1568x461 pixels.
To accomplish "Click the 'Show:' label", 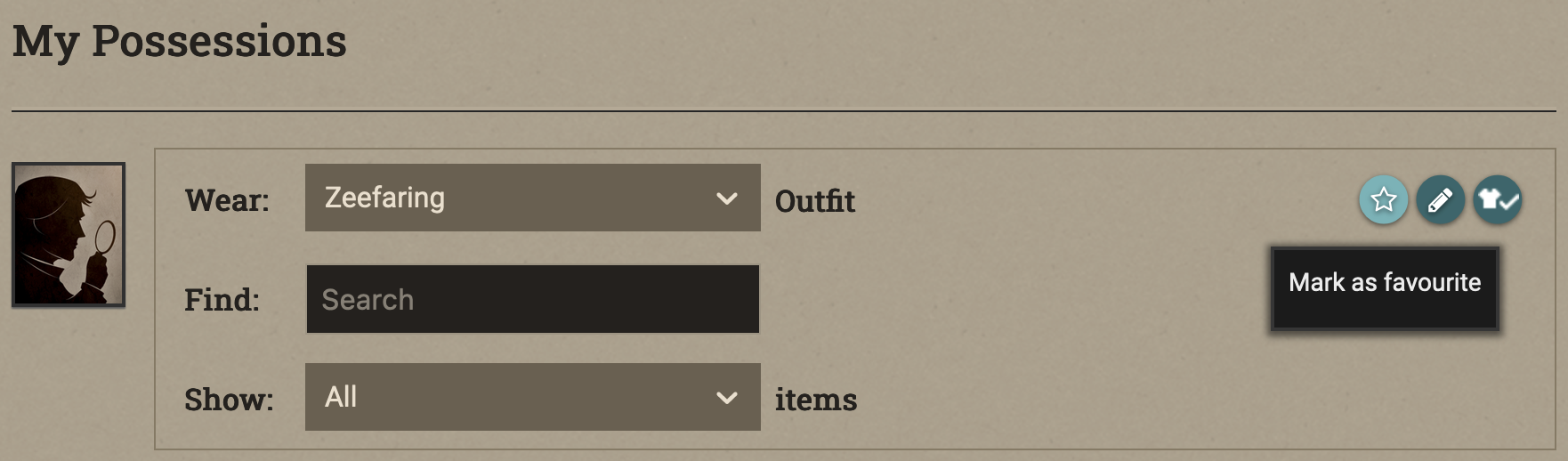I will (229, 400).
